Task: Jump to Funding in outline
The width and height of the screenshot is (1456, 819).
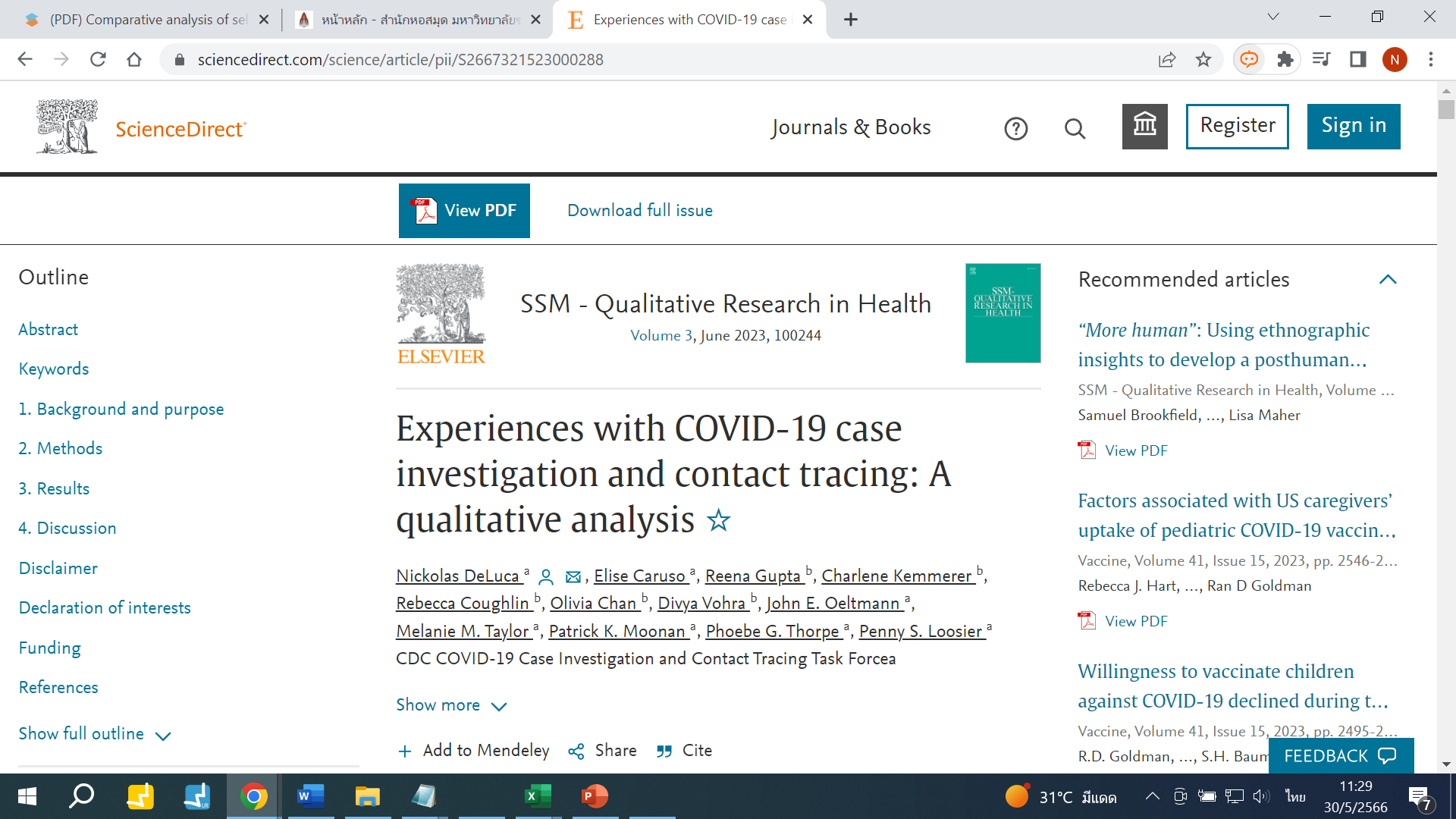Action: pyautogui.click(x=50, y=648)
